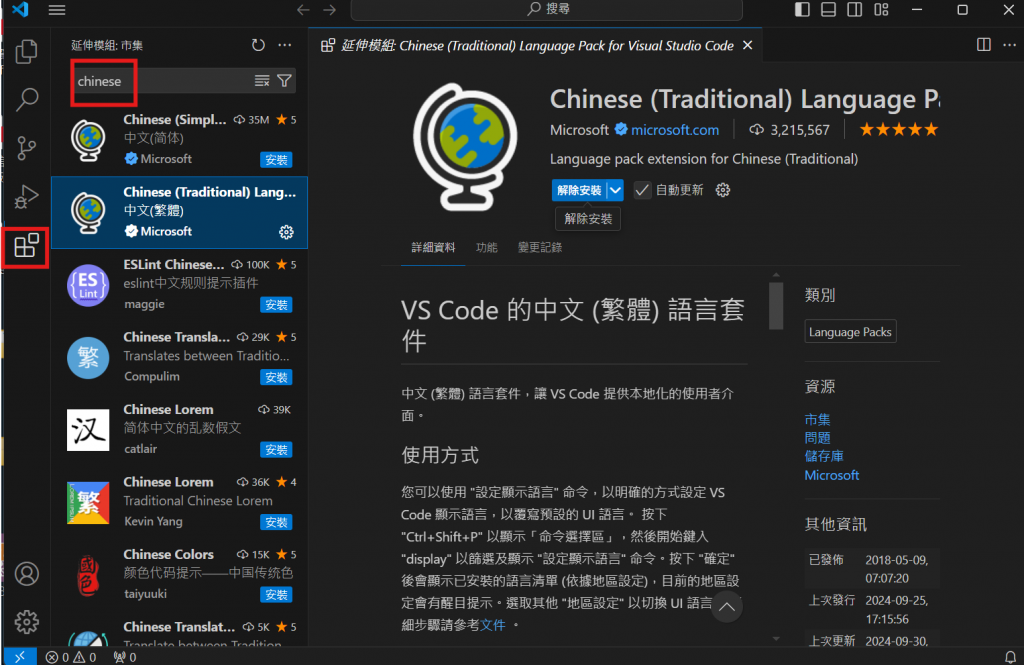
Task: Click the 3,215,567 install count
Action: click(x=789, y=130)
